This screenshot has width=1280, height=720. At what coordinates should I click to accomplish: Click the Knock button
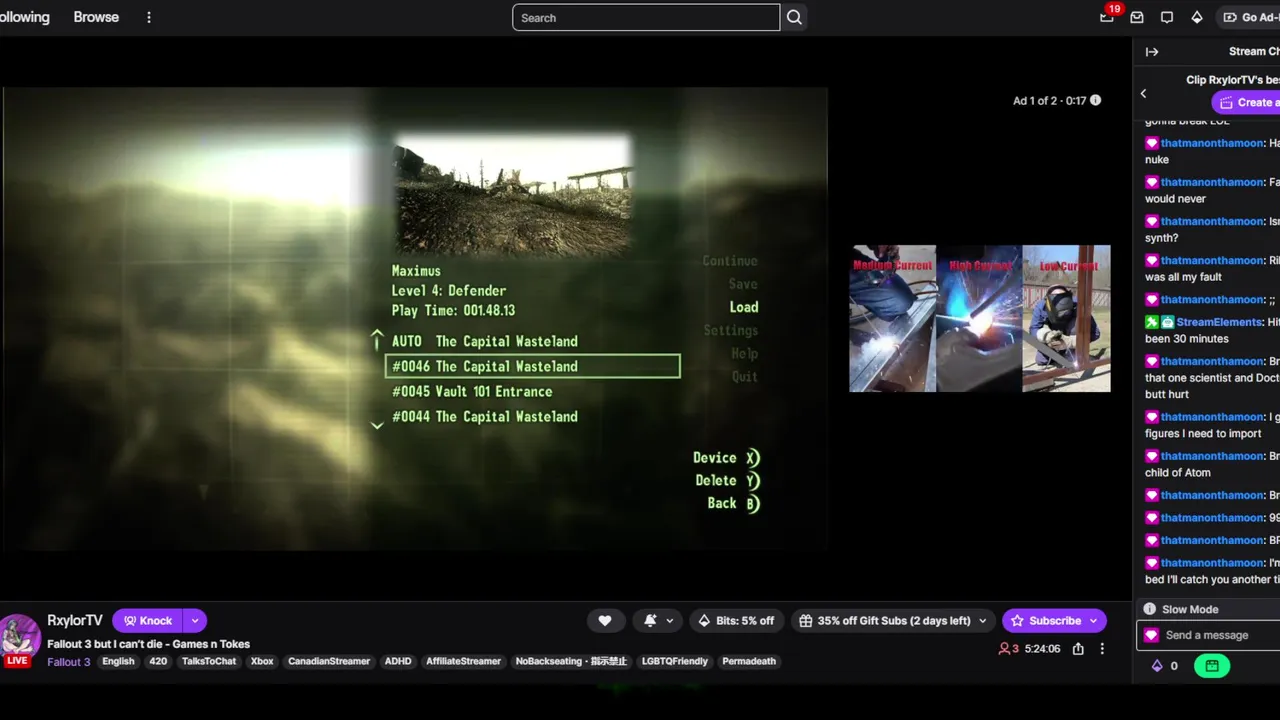pos(148,621)
